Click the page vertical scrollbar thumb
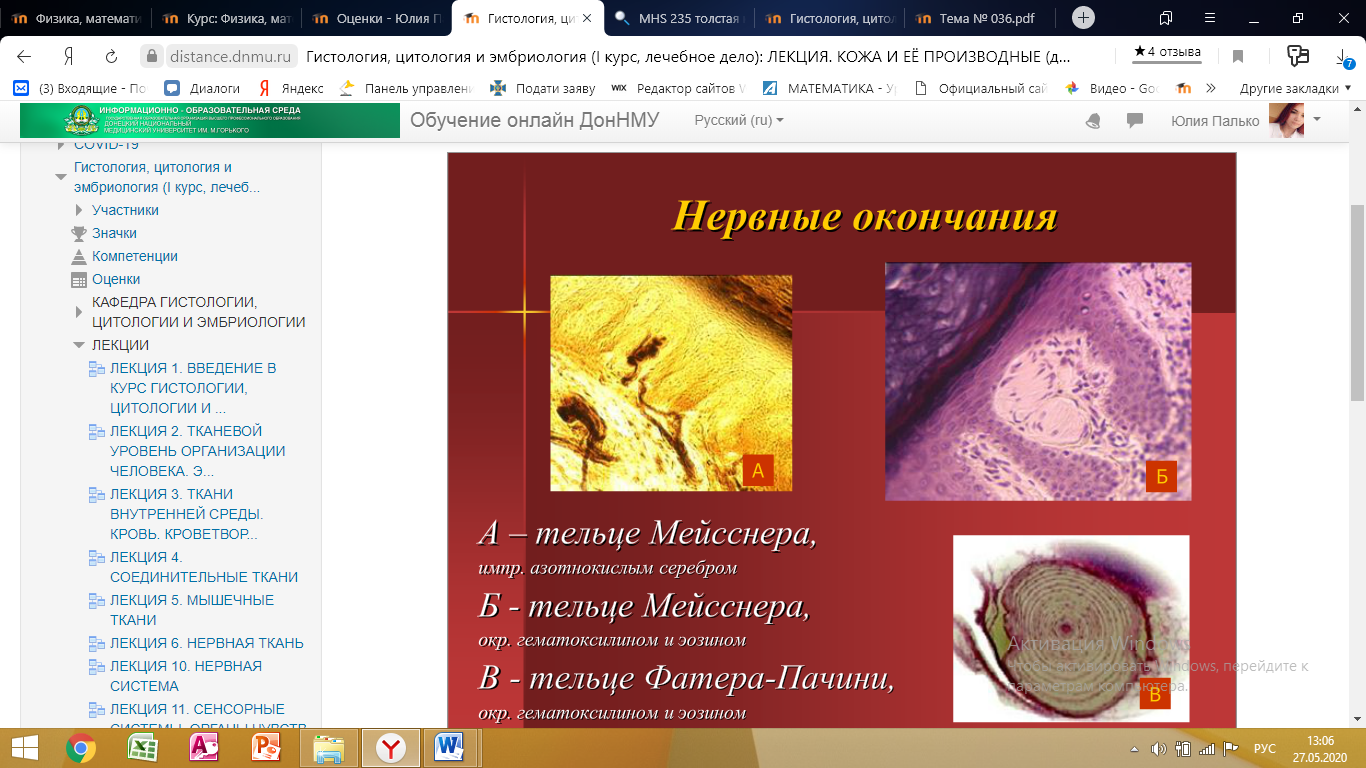Image resolution: width=1366 pixels, height=768 pixels. pyautogui.click(x=1357, y=302)
